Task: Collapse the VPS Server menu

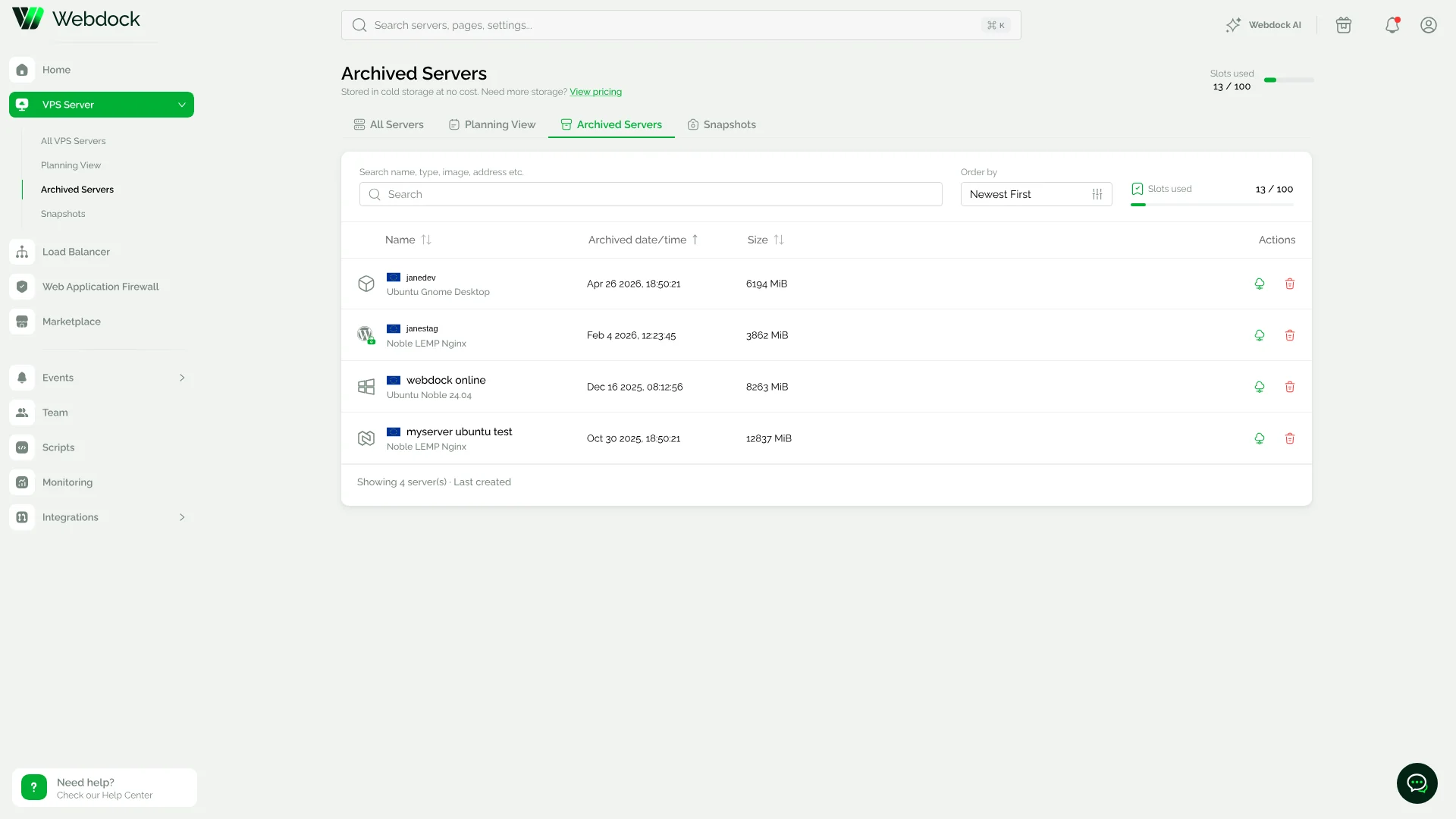Action: pos(182,105)
